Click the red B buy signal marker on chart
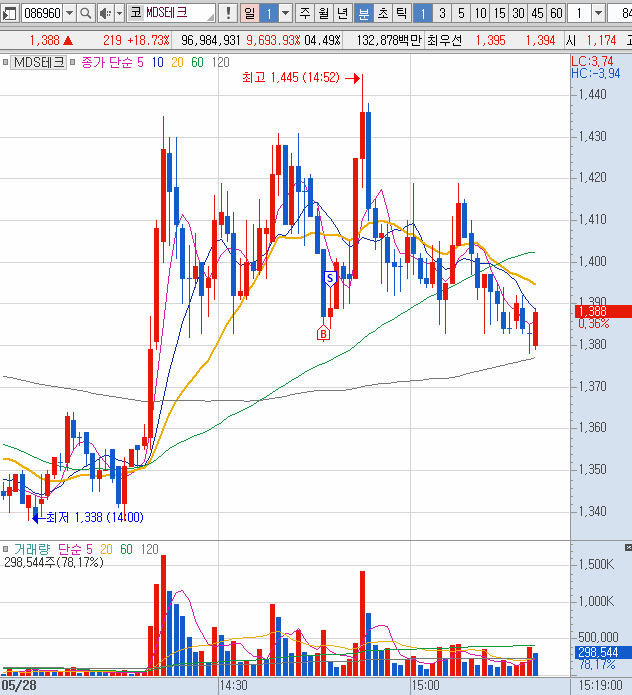The height and width of the screenshot is (695, 632). [323, 333]
